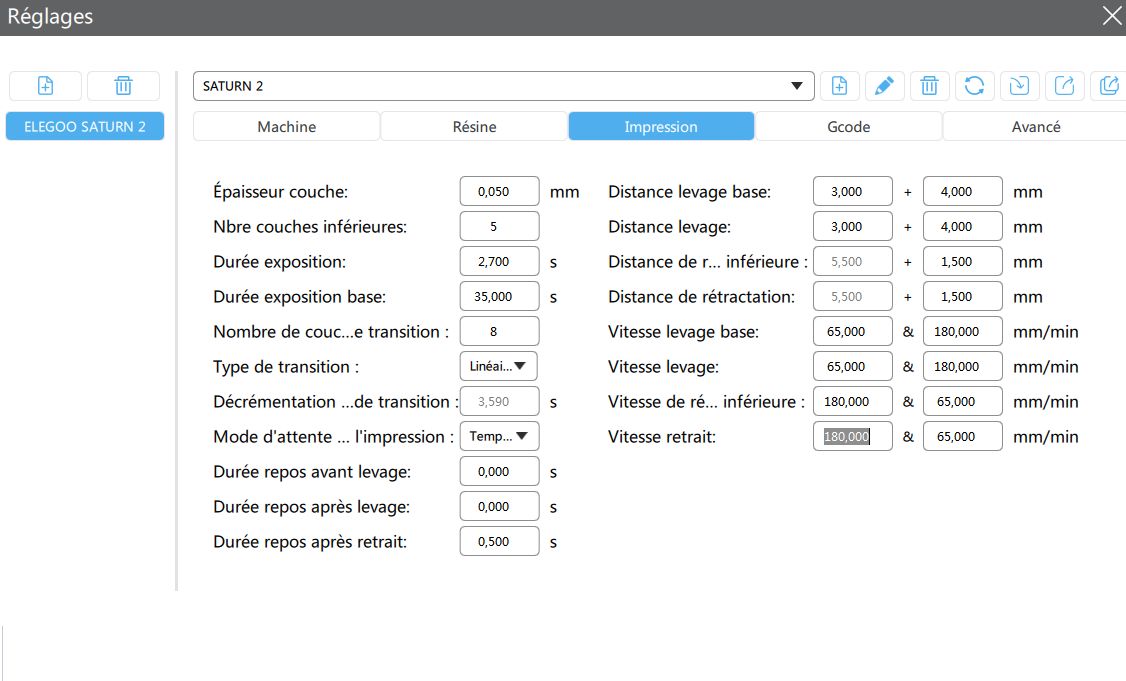Switch to the Machine tab
Screen dimensions: 1126x681
click(286, 127)
